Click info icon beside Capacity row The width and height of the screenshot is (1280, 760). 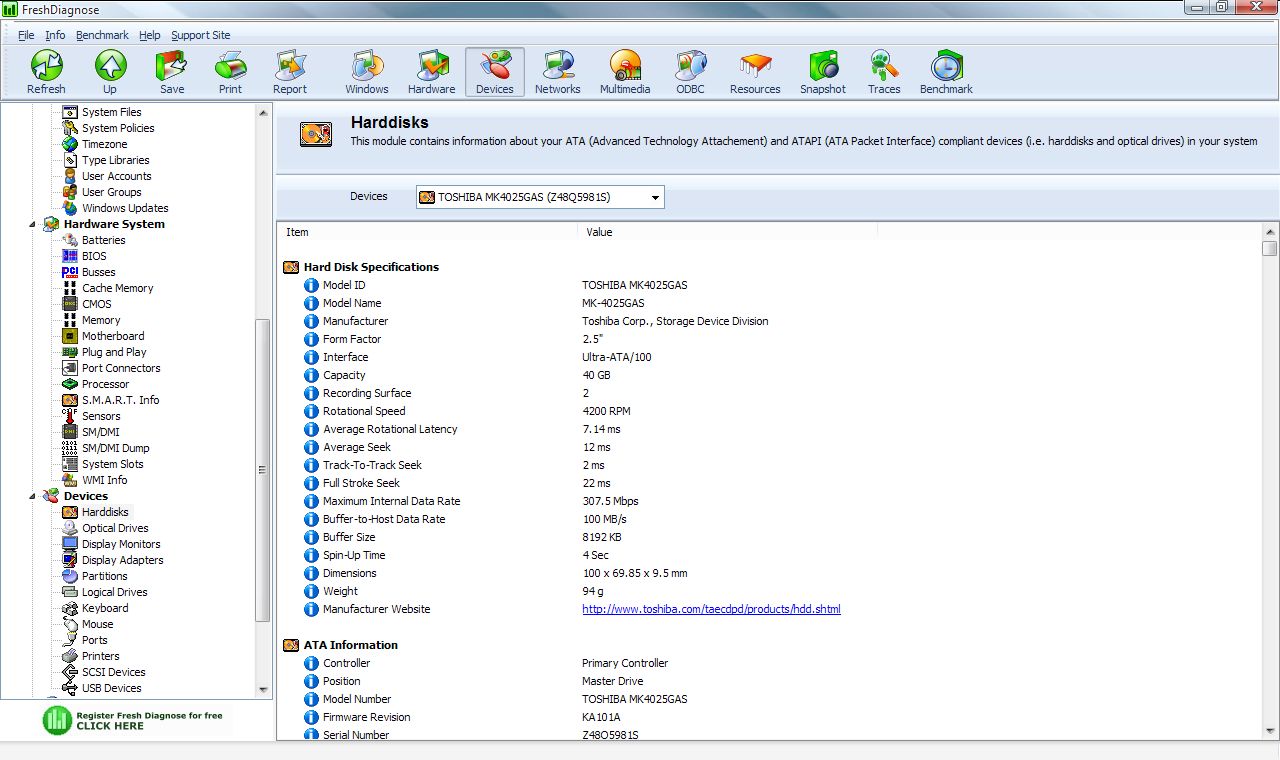point(311,375)
